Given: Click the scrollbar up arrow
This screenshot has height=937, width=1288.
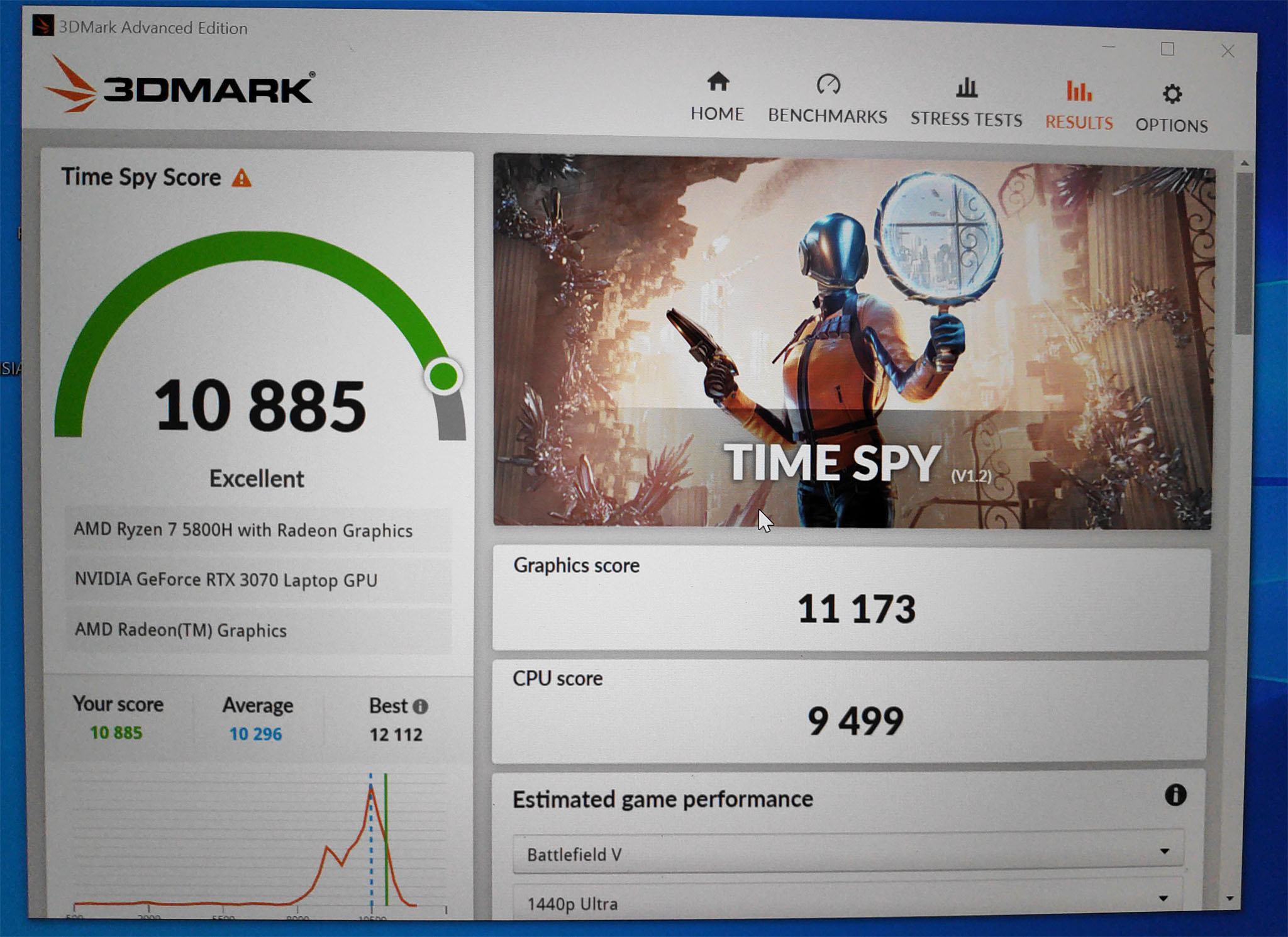Looking at the screenshot, I should pyautogui.click(x=1244, y=162).
